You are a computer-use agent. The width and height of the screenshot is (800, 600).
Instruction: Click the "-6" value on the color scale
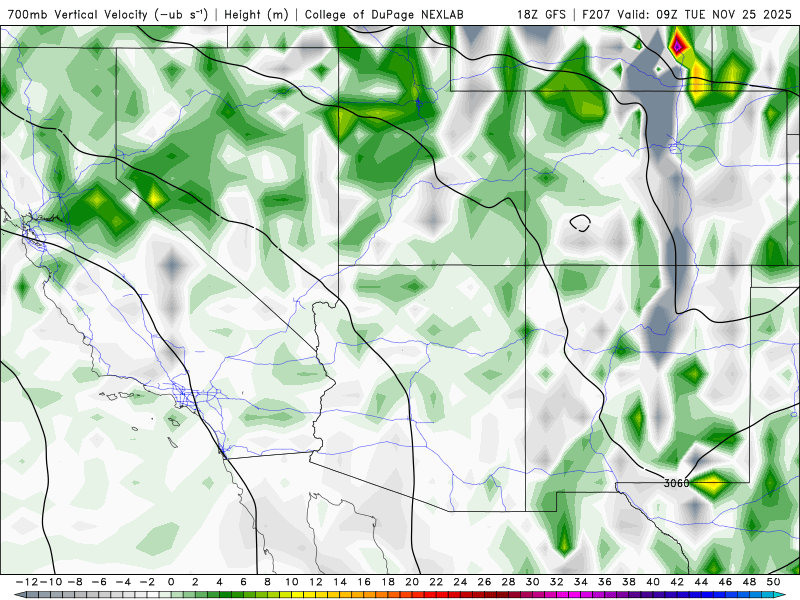[99, 582]
